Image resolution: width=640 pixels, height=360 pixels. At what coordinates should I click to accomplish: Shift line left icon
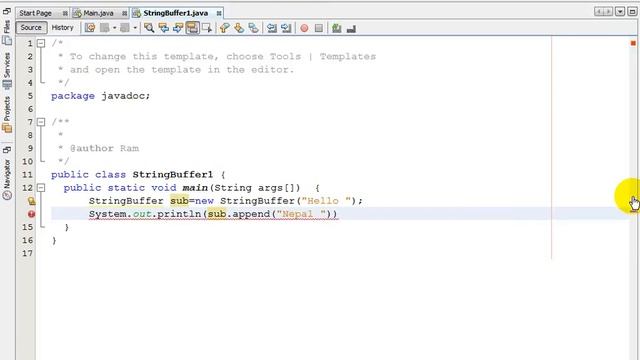[x=271, y=28]
